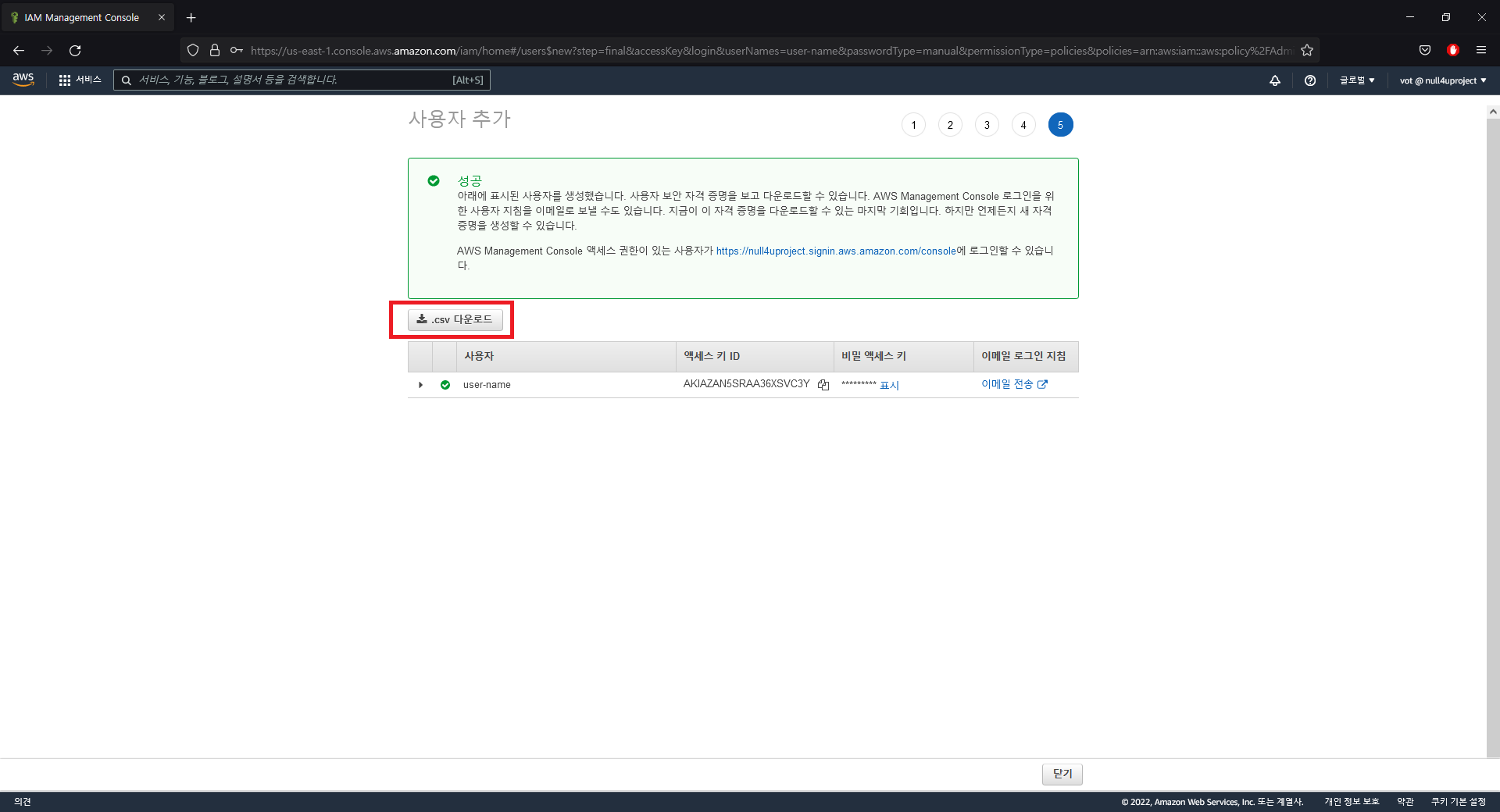Click the 닫기 close button
This screenshot has width=1500, height=812.
point(1062,774)
